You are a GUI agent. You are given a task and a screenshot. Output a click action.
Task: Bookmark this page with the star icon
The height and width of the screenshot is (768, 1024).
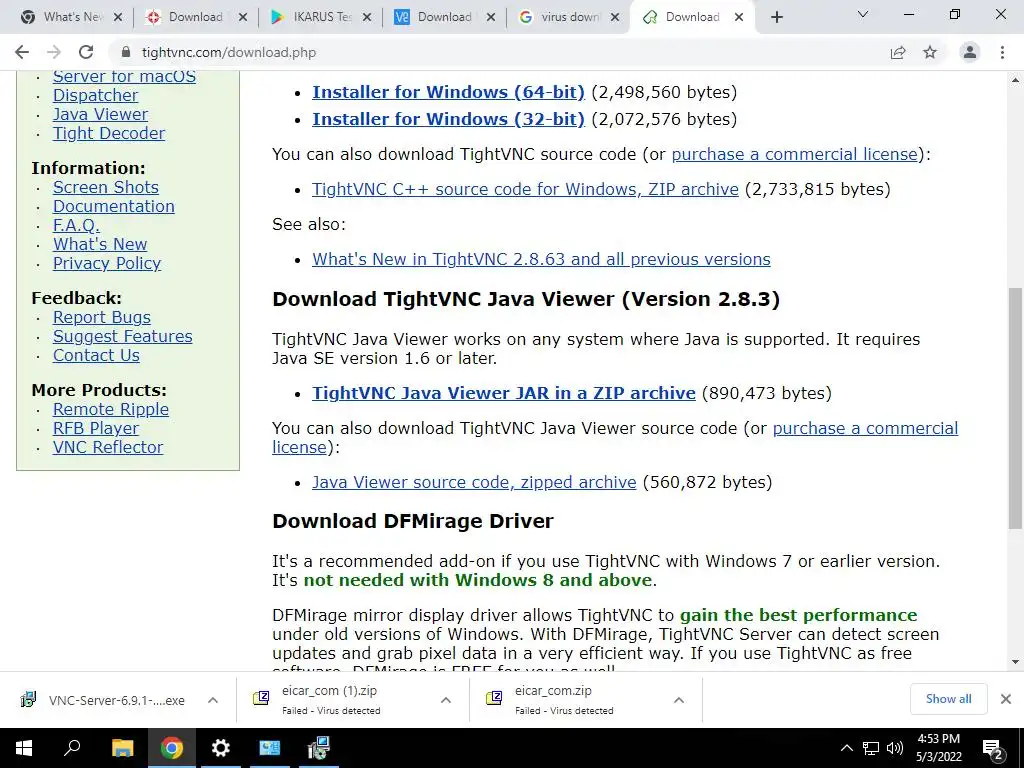930,52
